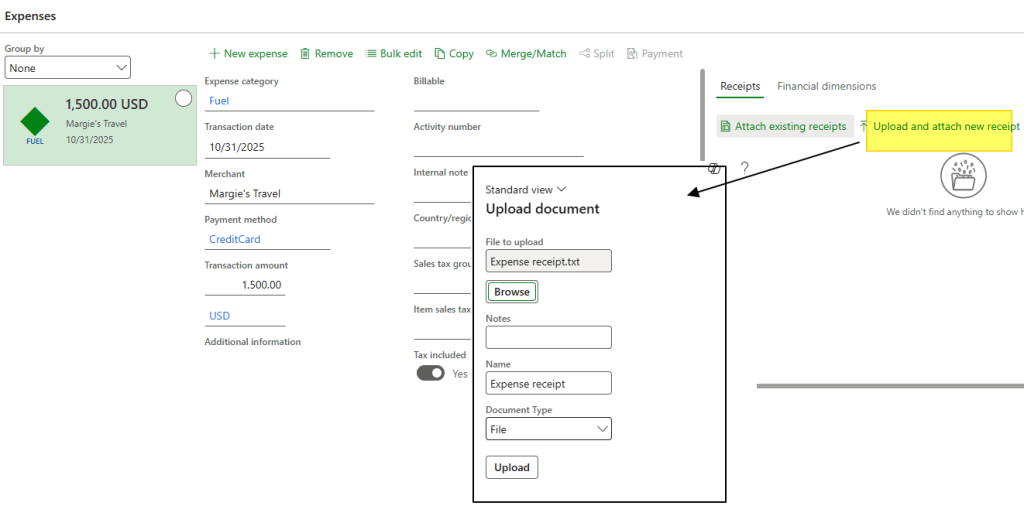
Task: Click the Copy toolbar icon
Action: pyautogui.click(x=440, y=54)
